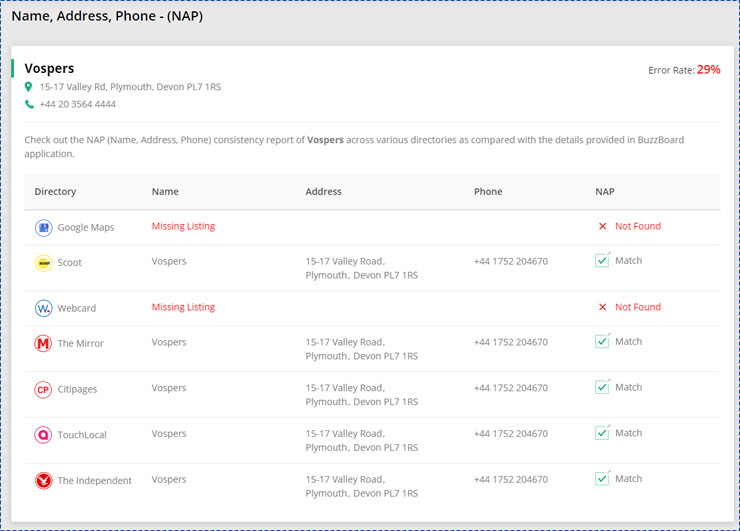Click the Match checkmark in The Mirror row

click(602, 341)
